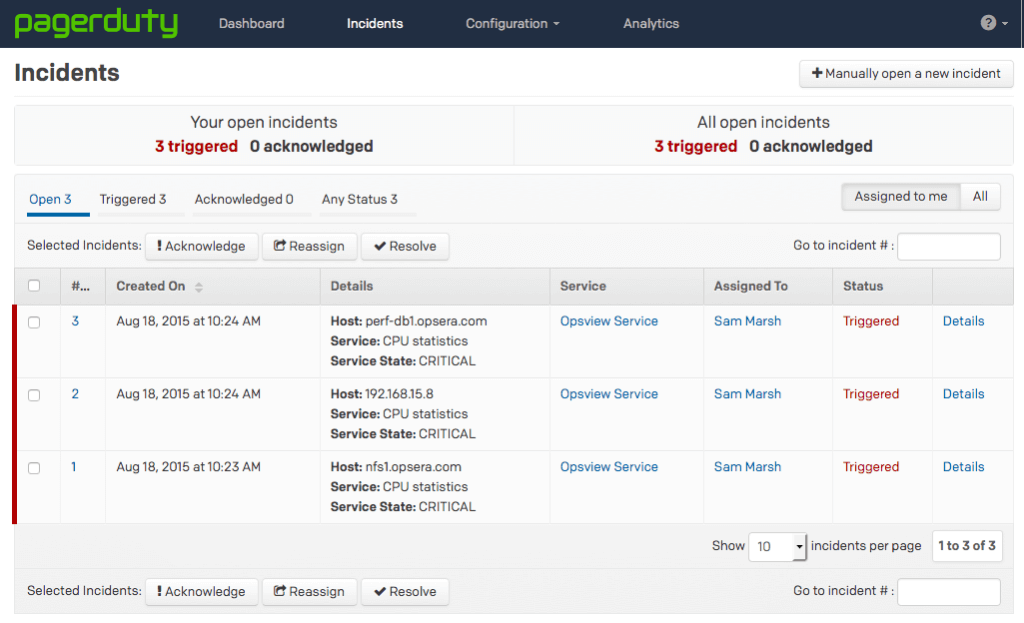
Task: Open incident number 1 link
Action: (x=74, y=468)
